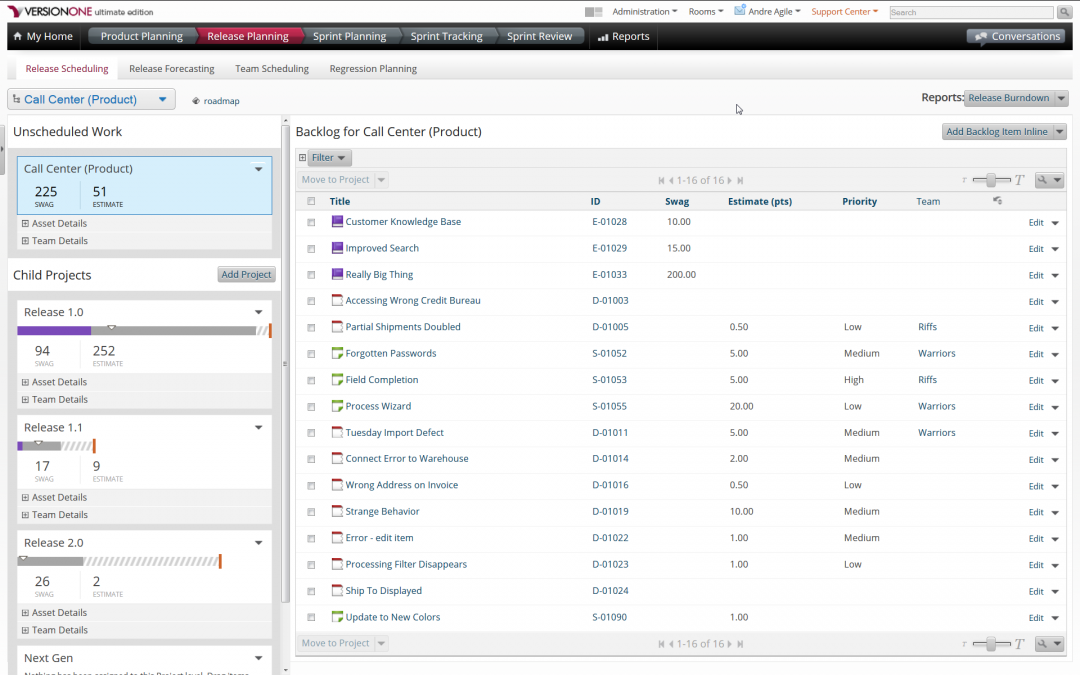Tick the checkbox for Connect Error to Warehouse

[311, 459]
